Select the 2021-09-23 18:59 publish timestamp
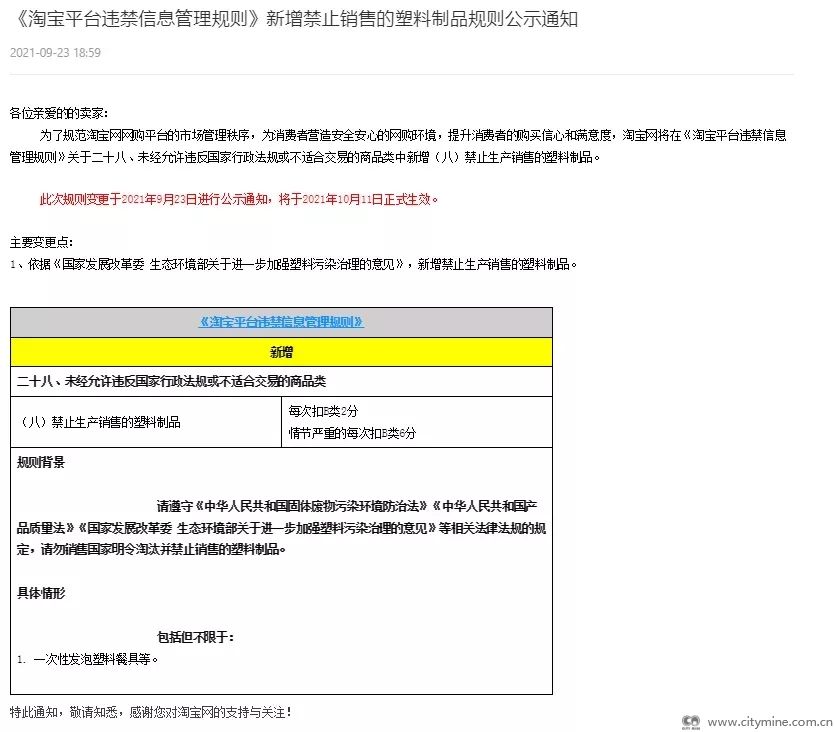 tap(55, 53)
